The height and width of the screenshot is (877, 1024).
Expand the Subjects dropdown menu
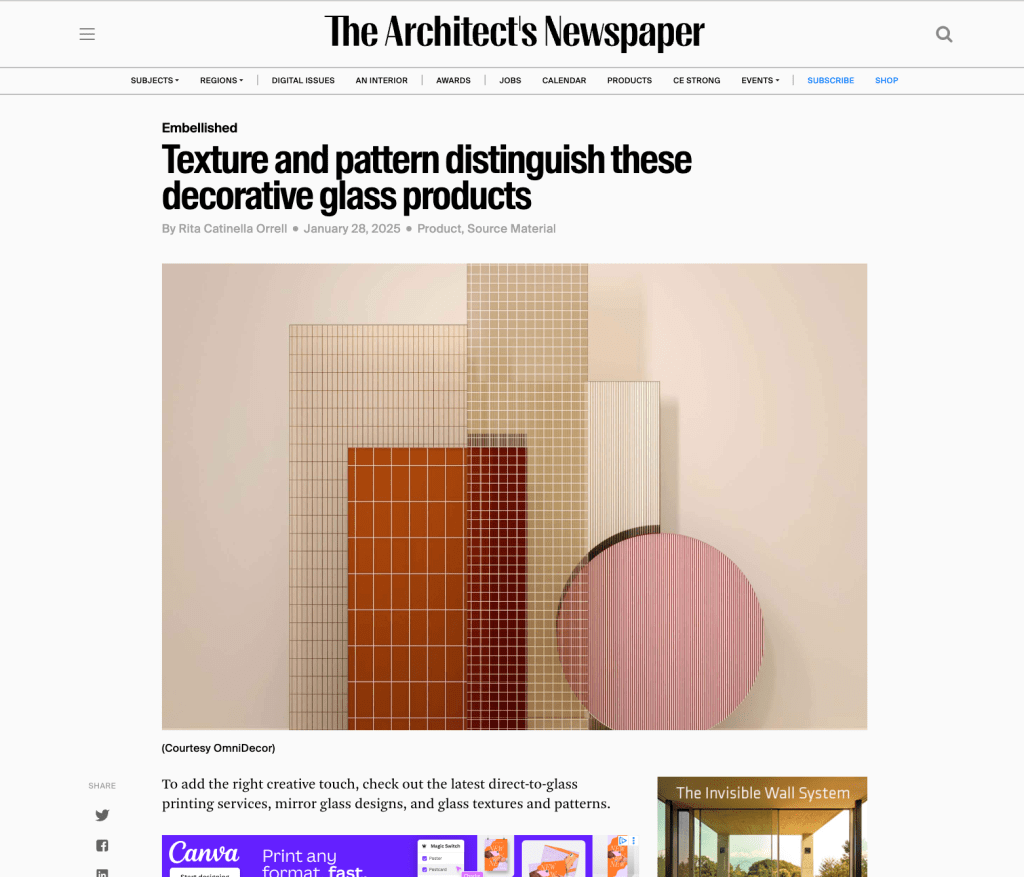click(x=154, y=80)
